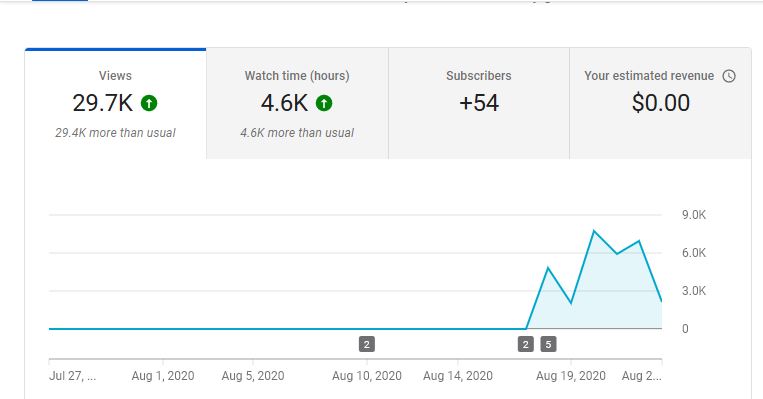Click '29.4K more than usual' text

115,133
